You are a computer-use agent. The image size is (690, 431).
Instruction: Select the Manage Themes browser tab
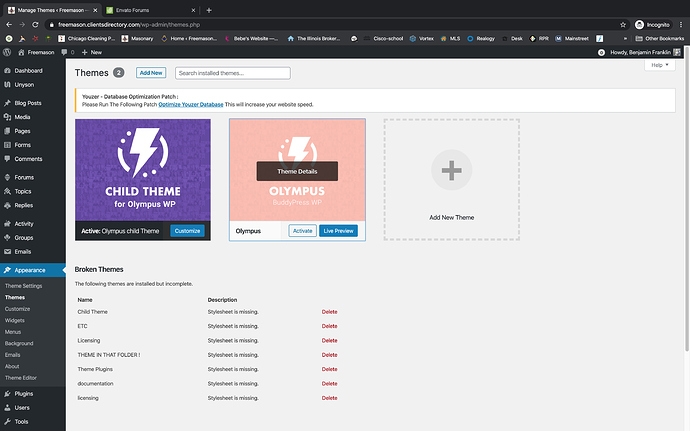click(x=53, y=10)
